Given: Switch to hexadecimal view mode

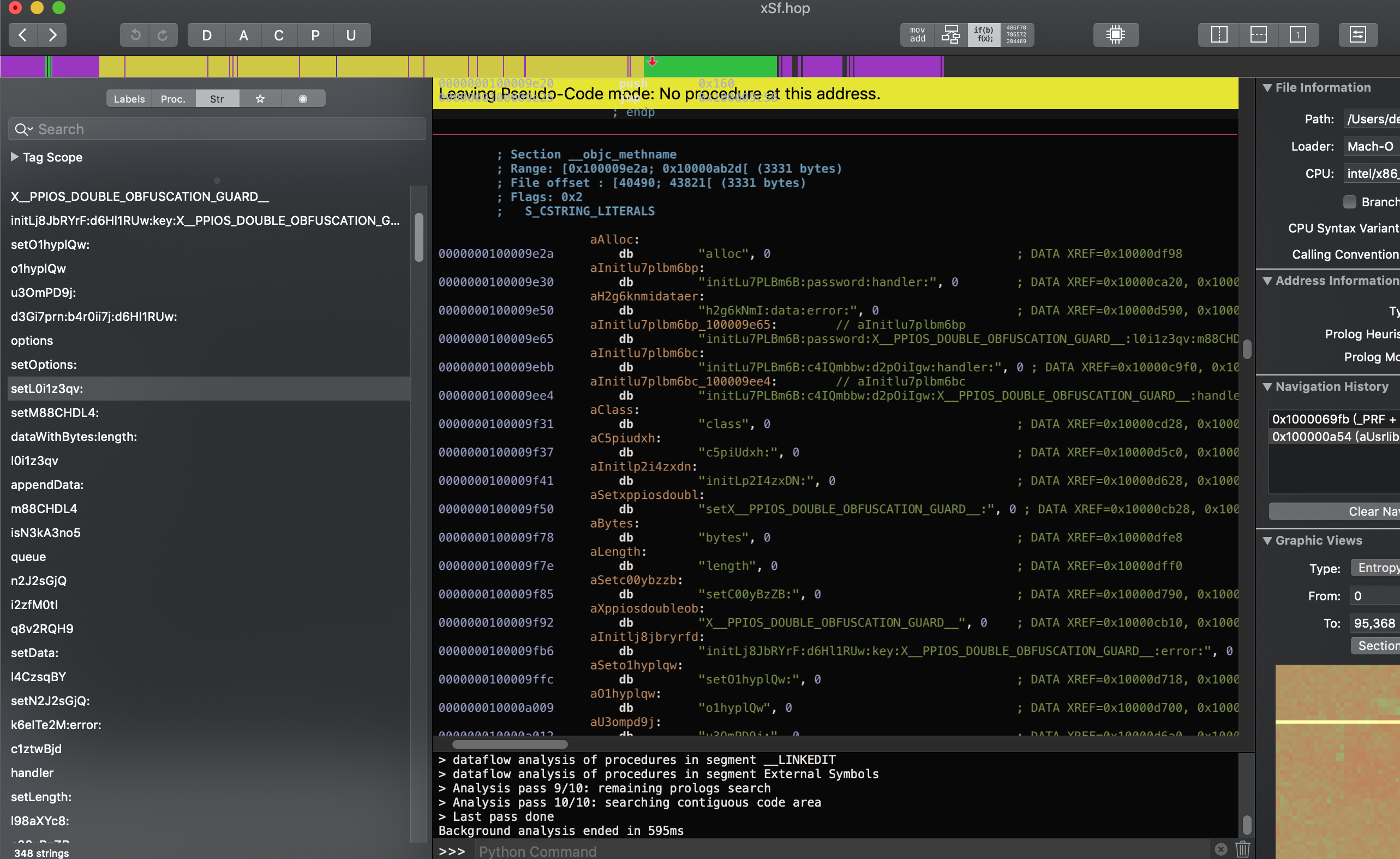Looking at the screenshot, I should click(x=1016, y=35).
